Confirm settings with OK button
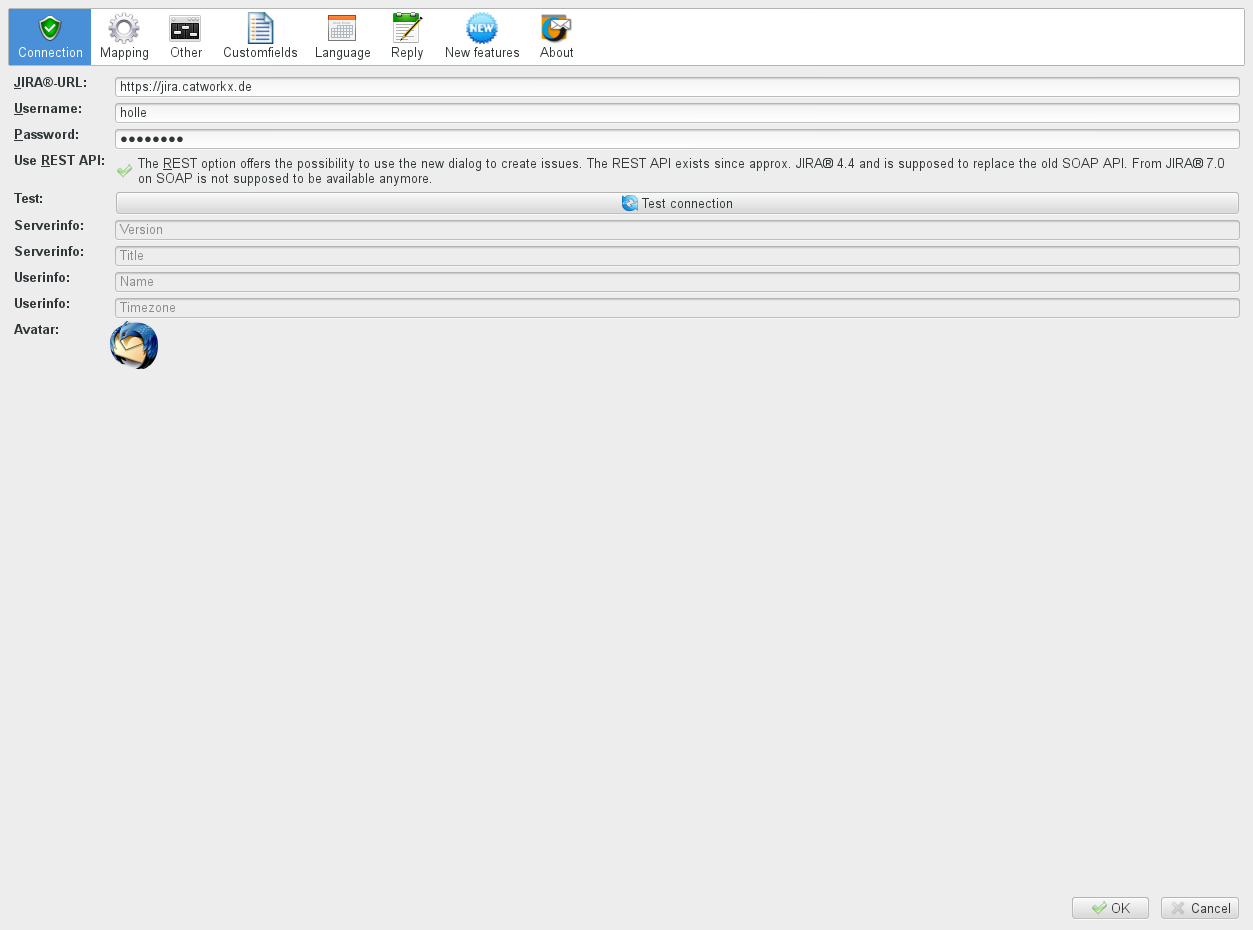 1110,908
